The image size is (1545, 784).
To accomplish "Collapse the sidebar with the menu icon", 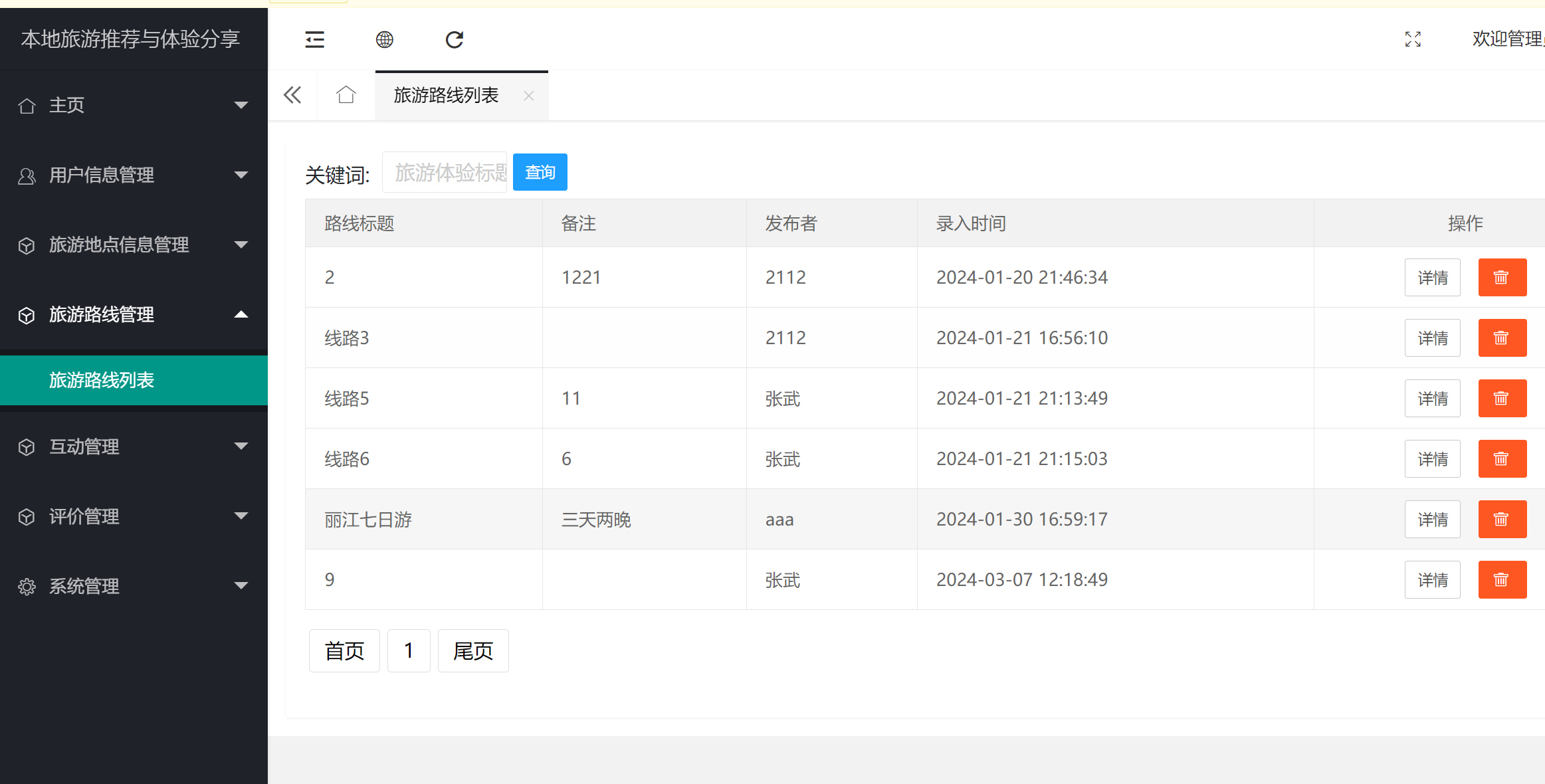I will click(314, 40).
